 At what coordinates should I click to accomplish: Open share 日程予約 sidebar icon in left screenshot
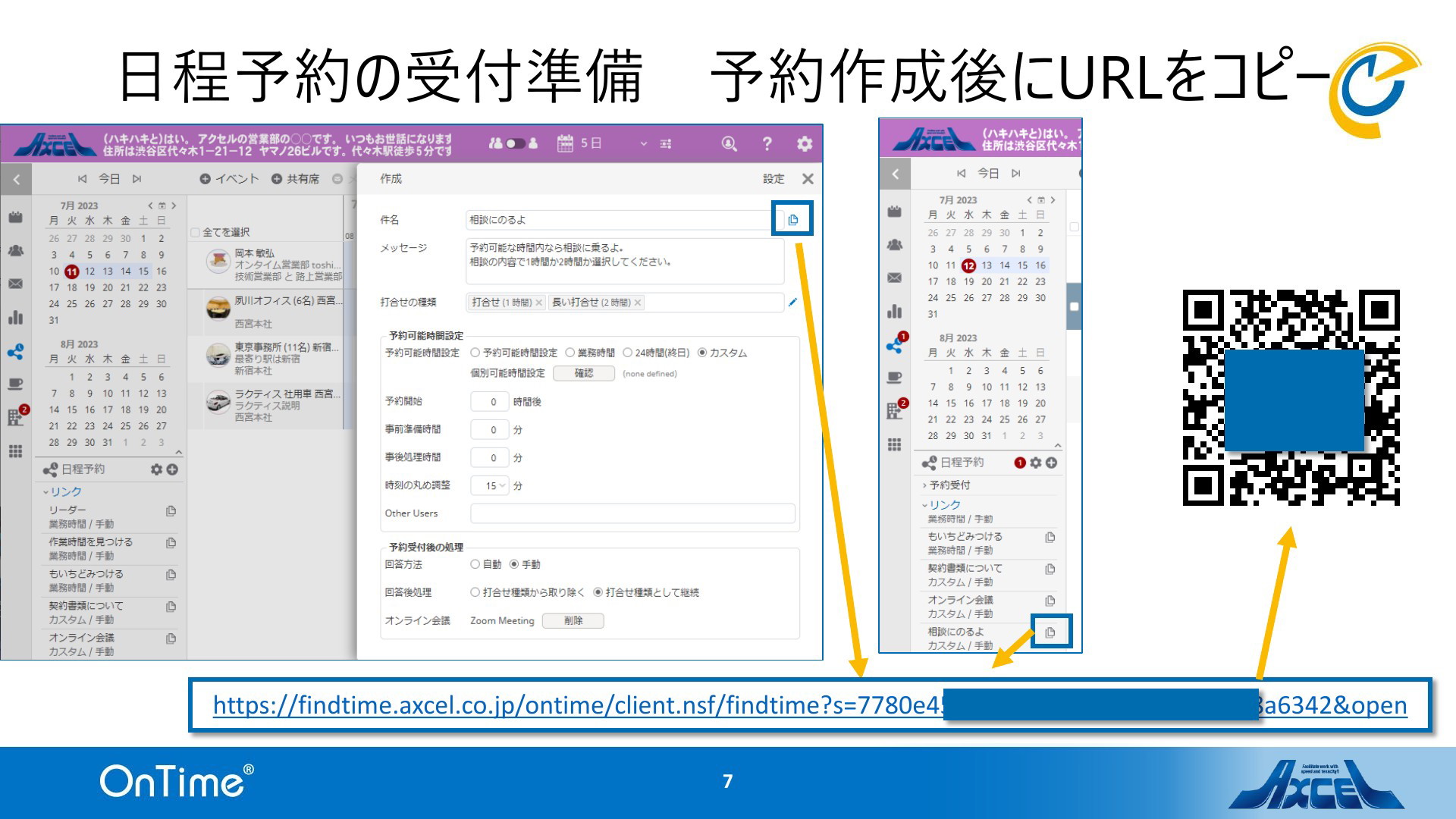(15, 351)
